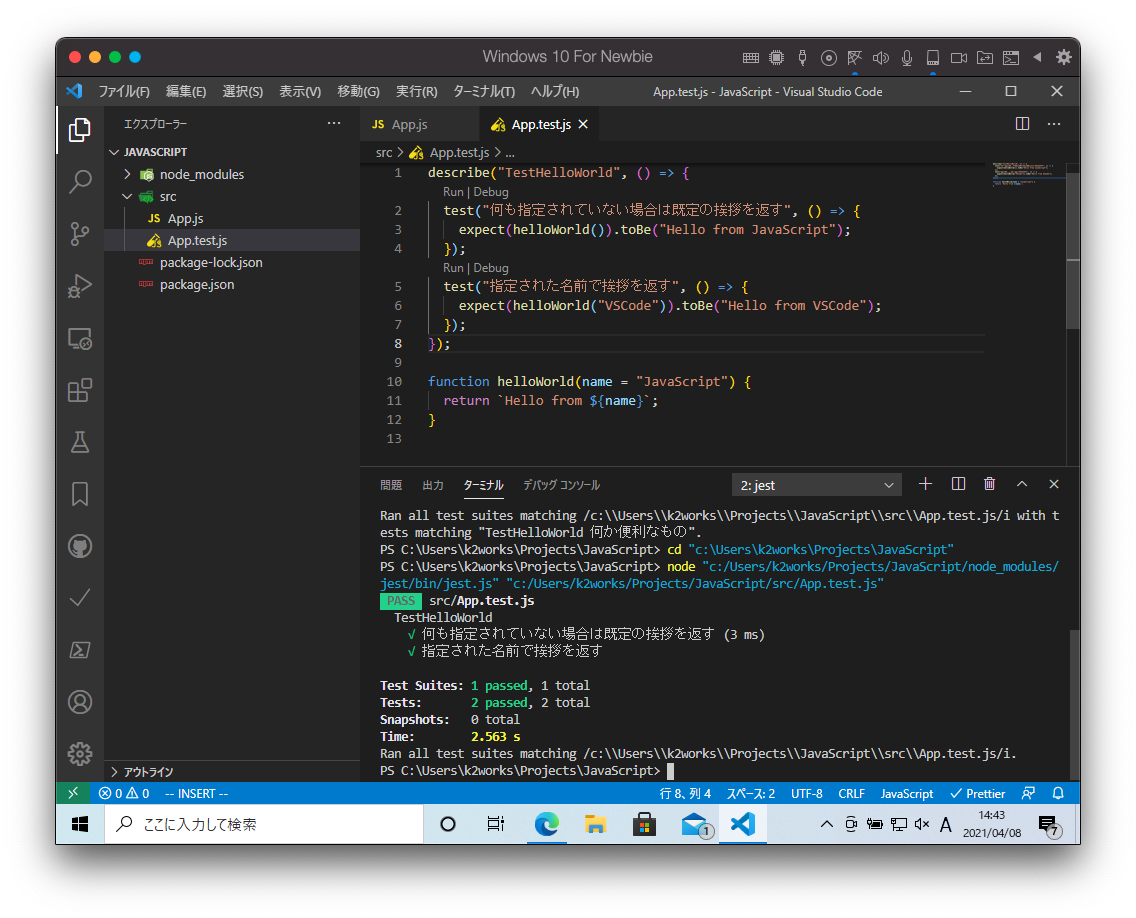
Task: Open the Testing flask icon view
Action: click(80, 442)
